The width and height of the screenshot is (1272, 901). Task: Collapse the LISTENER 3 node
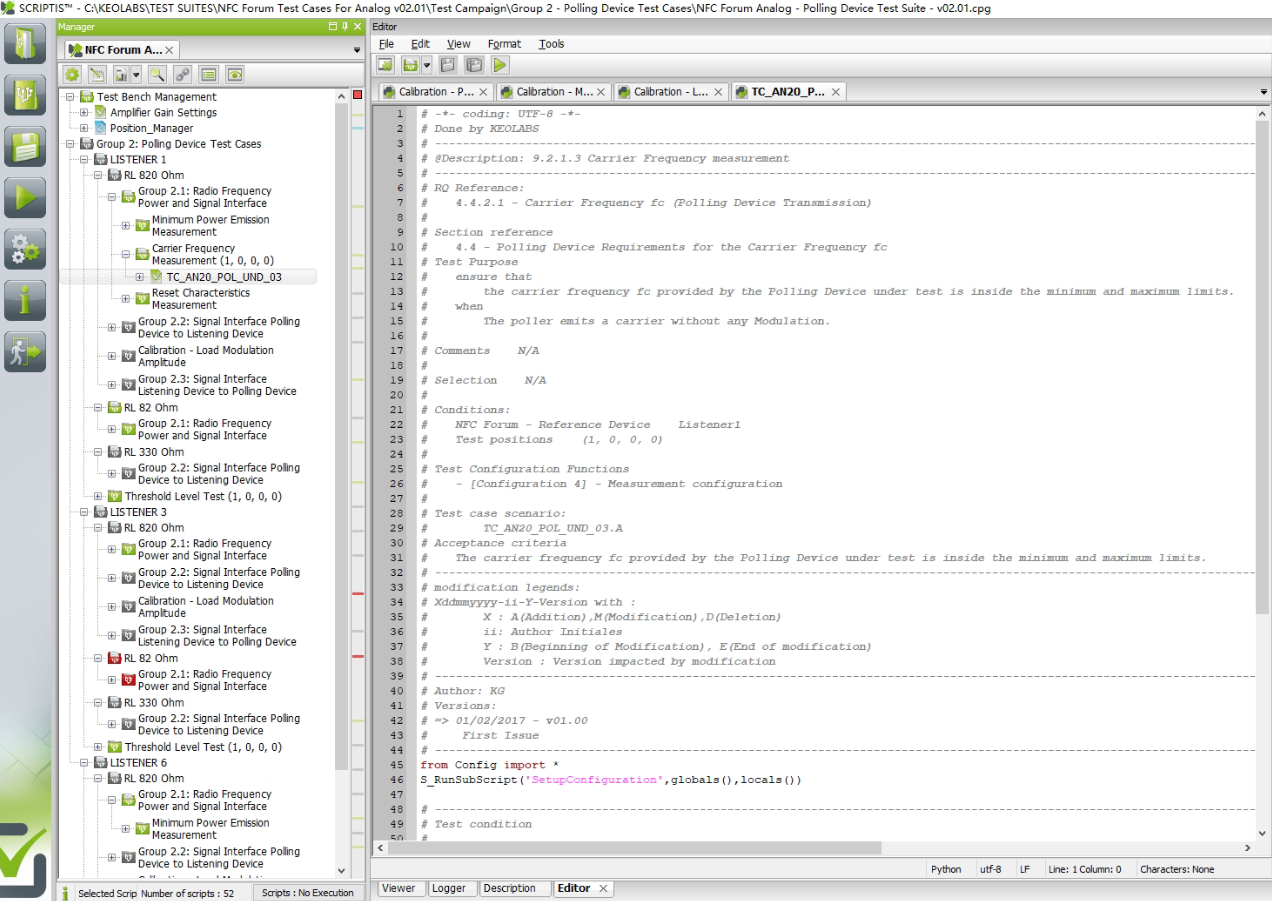85,512
